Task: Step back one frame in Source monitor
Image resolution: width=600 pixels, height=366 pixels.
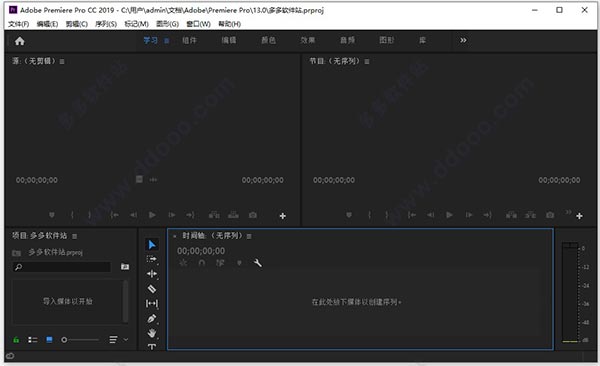Action: (133, 215)
